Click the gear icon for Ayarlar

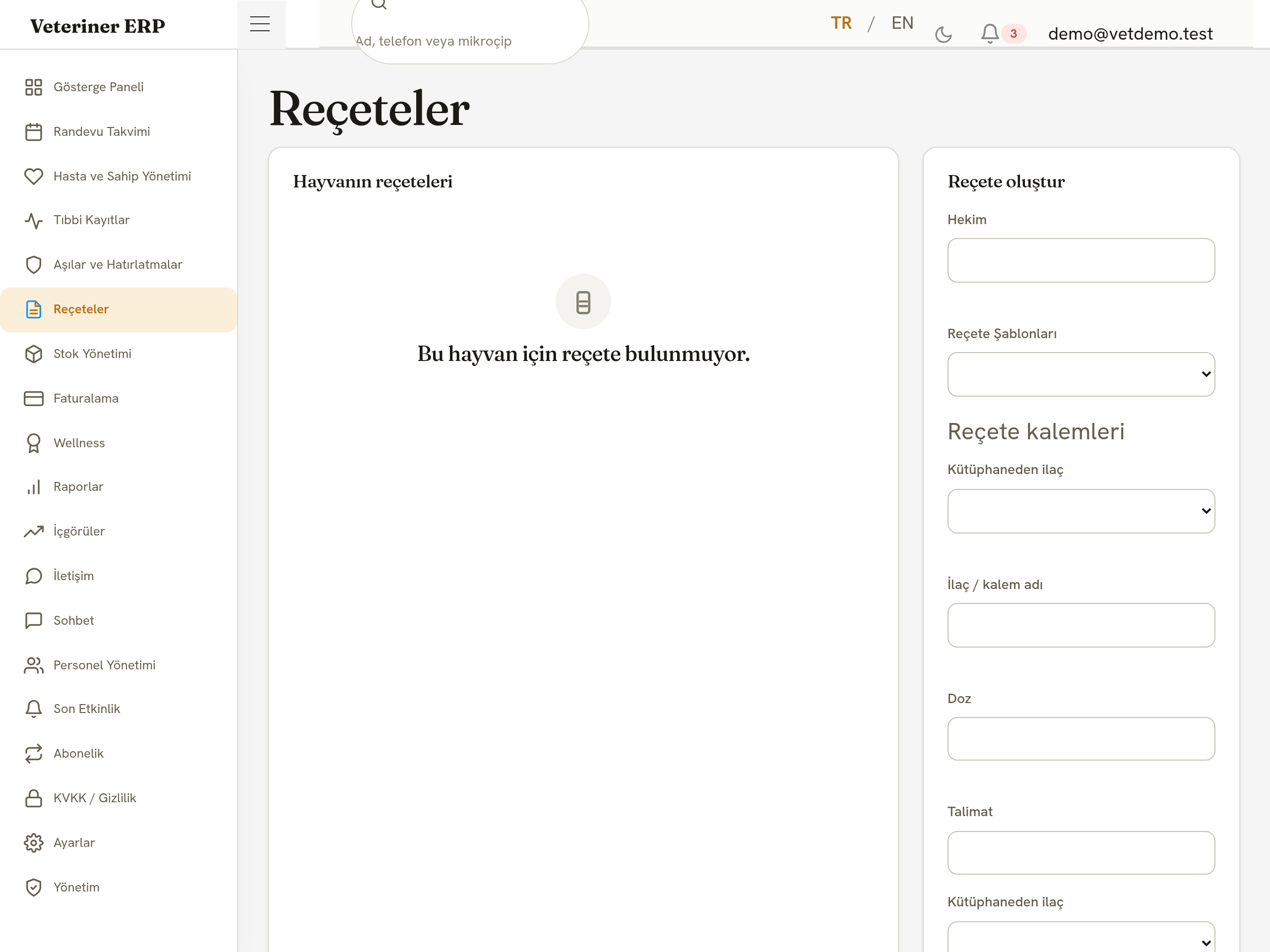pos(33,842)
